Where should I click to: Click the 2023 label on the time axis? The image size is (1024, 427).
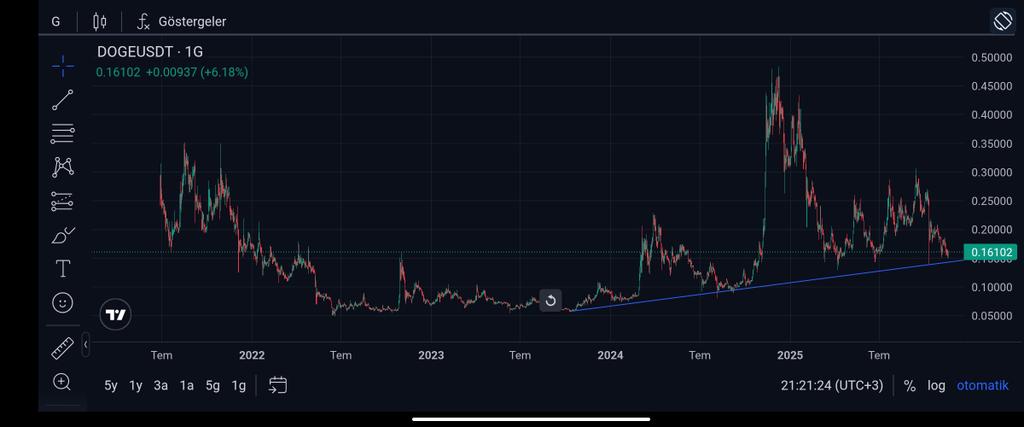pos(431,356)
